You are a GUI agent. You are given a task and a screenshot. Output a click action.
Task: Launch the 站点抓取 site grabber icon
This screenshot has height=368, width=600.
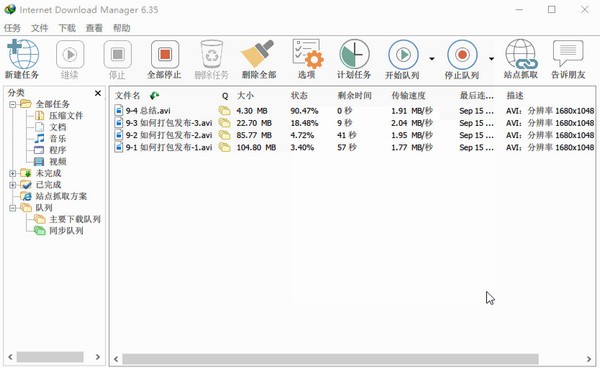pyautogui.click(x=521, y=54)
